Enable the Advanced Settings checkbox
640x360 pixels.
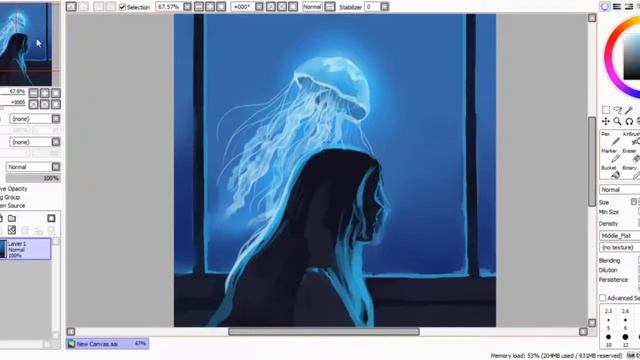pos(603,298)
